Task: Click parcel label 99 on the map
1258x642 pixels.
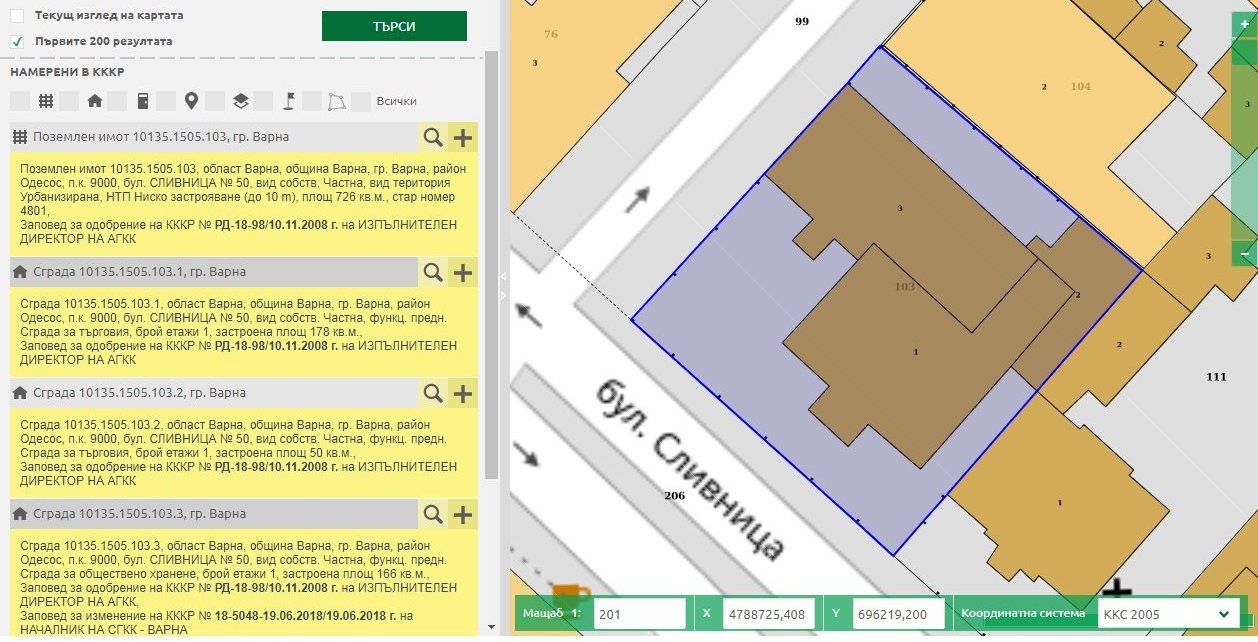Action: coord(801,20)
